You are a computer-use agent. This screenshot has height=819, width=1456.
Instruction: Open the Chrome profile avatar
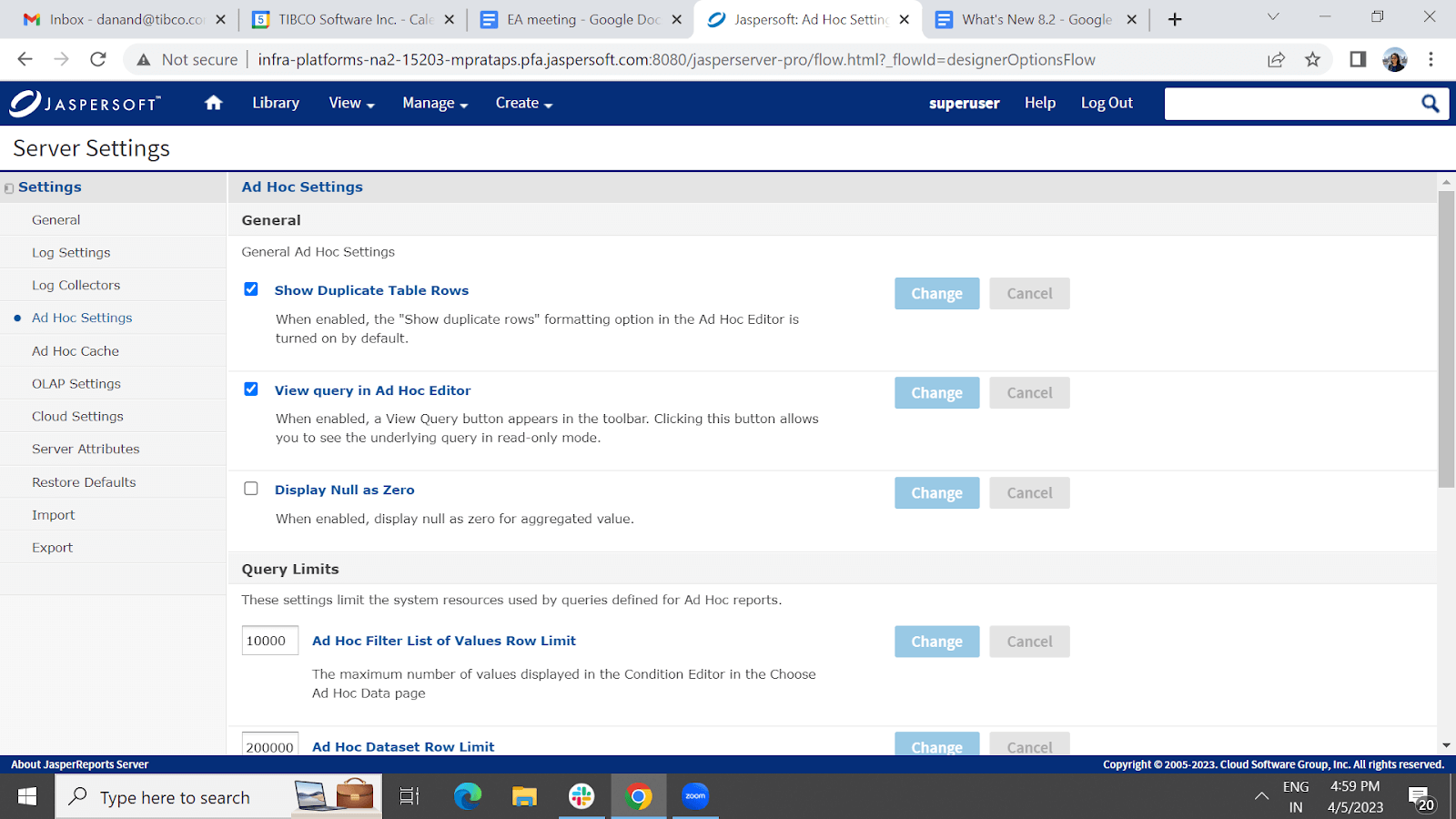tap(1395, 60)
